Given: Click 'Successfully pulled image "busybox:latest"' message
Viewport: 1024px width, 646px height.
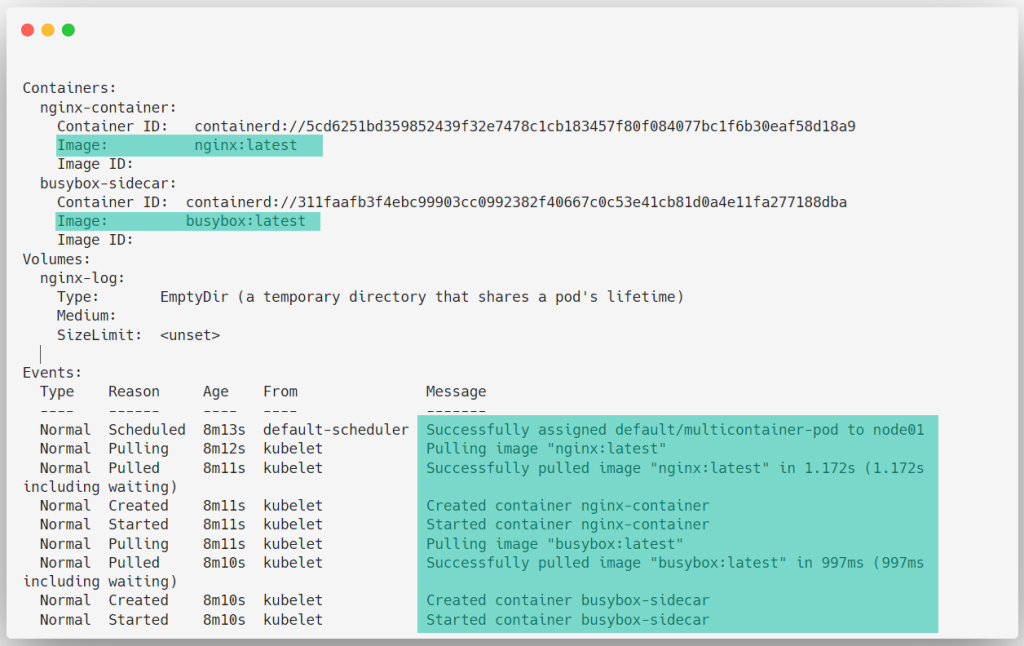Looking at the screenshot, I should tap(675, 562).
